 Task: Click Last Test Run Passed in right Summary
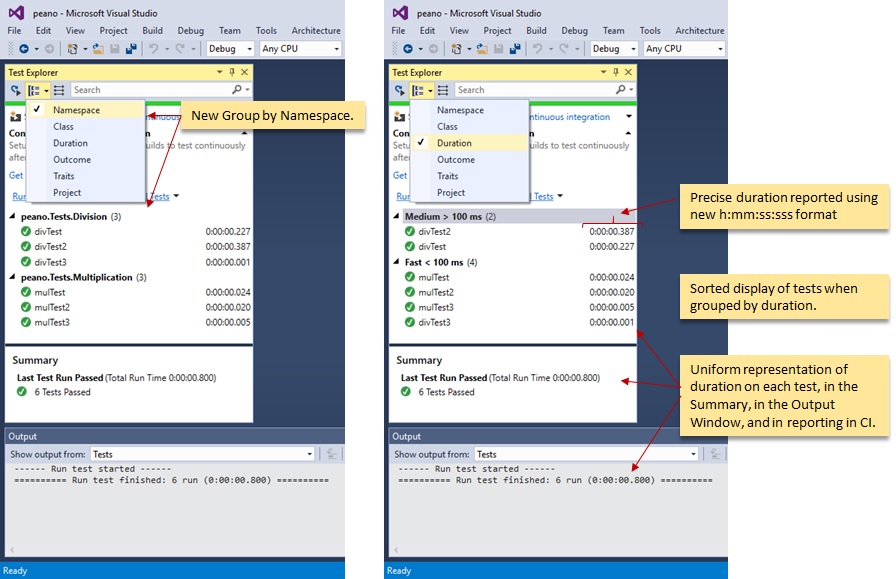(x=444, y=377)
